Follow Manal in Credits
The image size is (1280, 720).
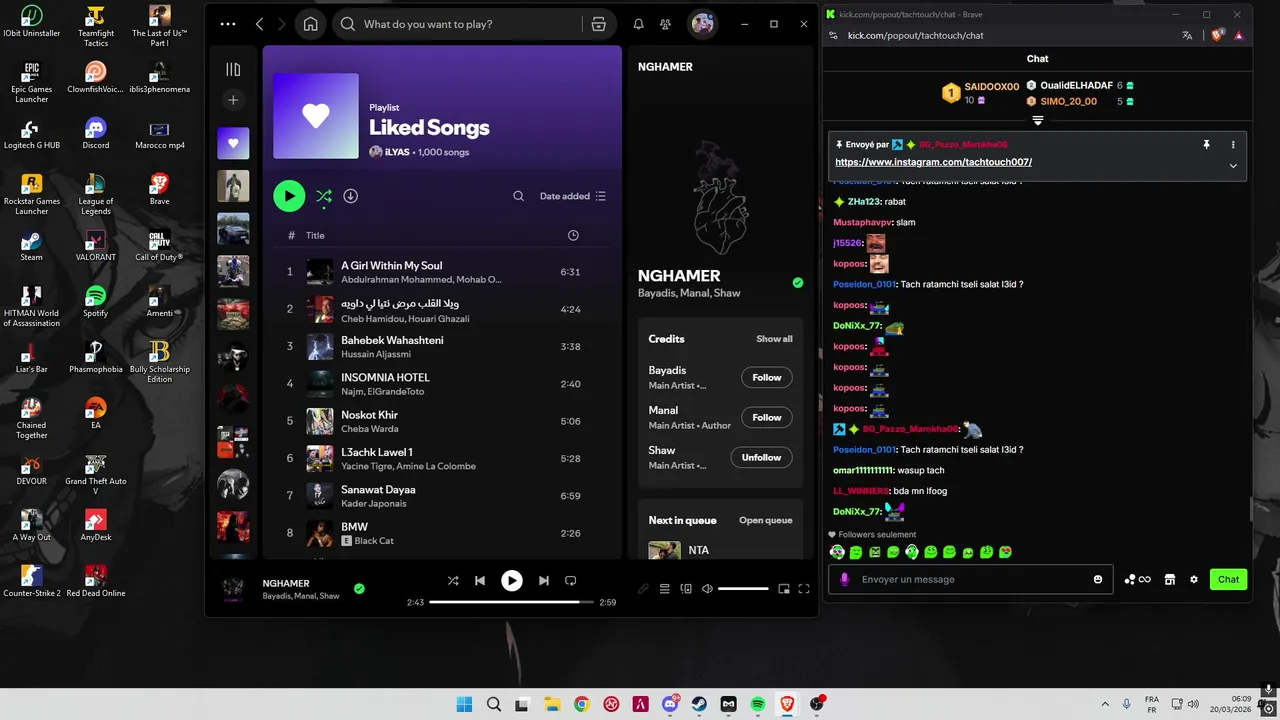[x=767, y=417]
